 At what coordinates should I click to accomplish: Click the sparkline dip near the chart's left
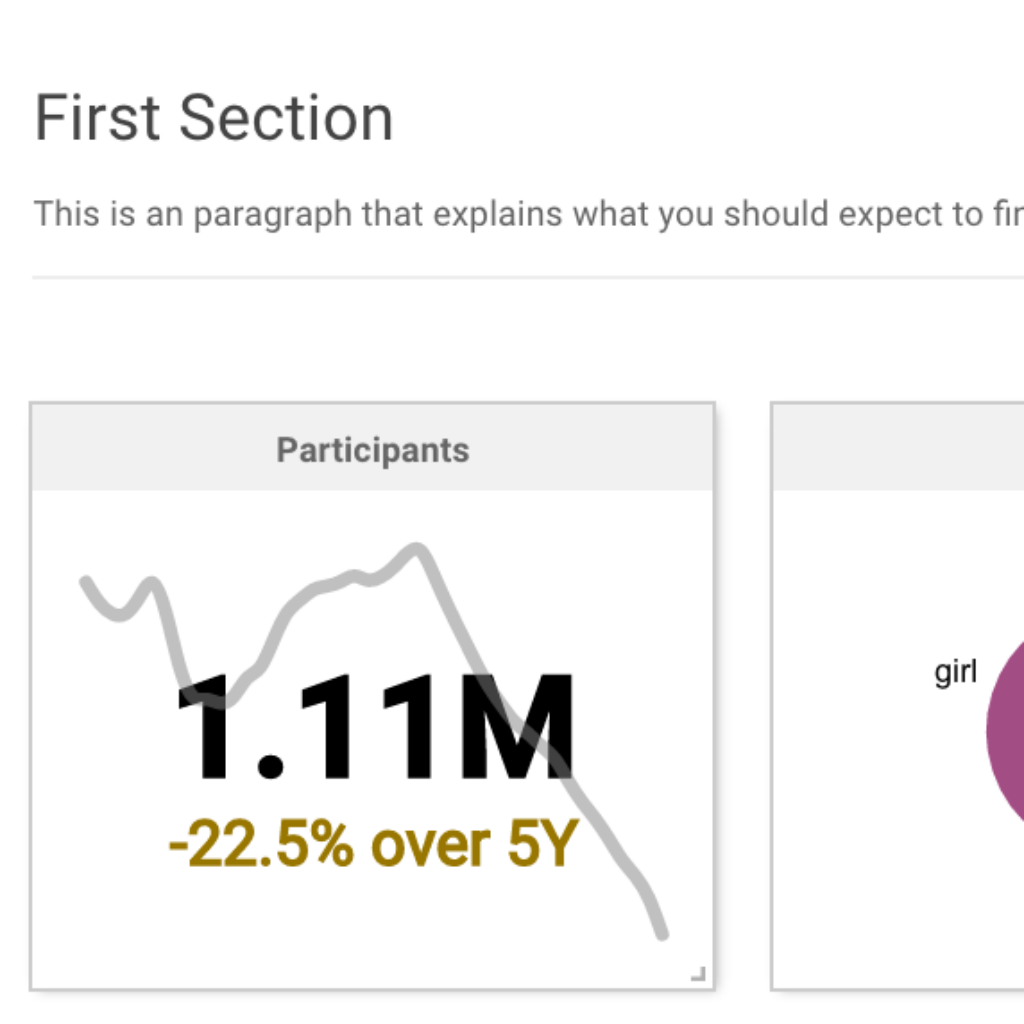pos(121,615)
